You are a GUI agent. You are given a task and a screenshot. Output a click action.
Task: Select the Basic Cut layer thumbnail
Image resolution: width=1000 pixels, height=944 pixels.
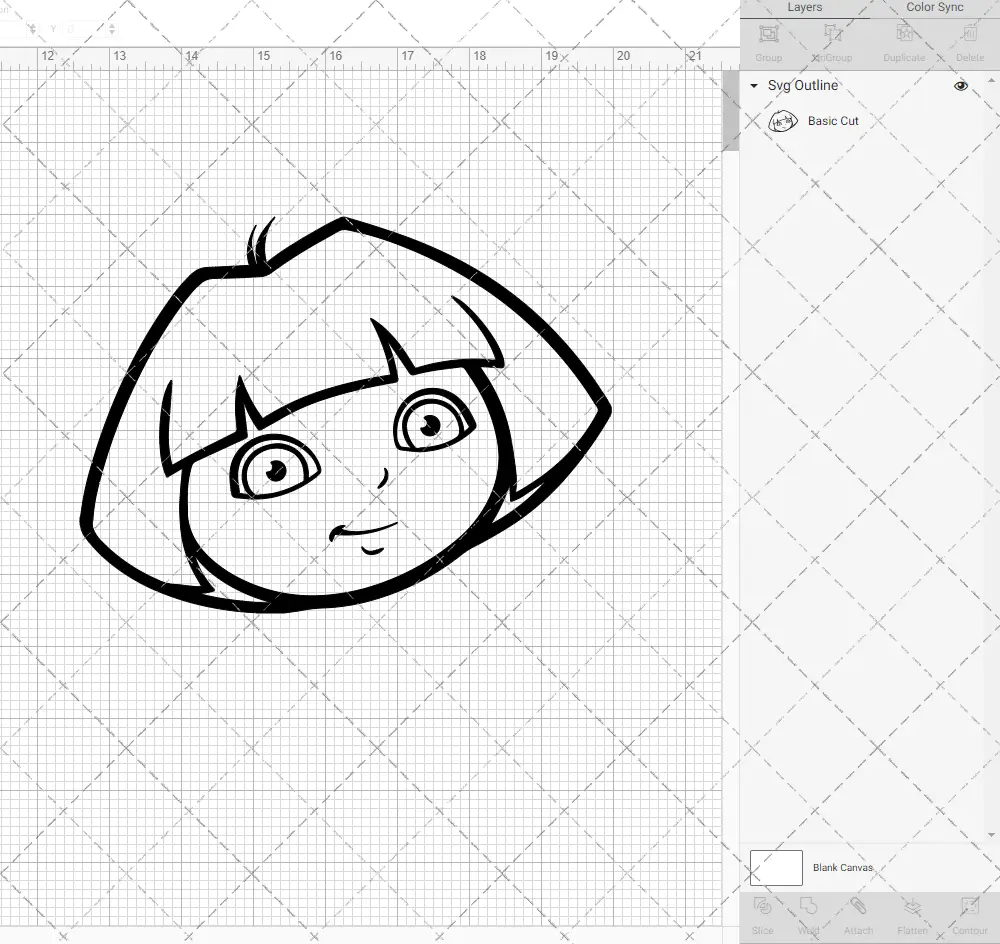tap(783, 121)
